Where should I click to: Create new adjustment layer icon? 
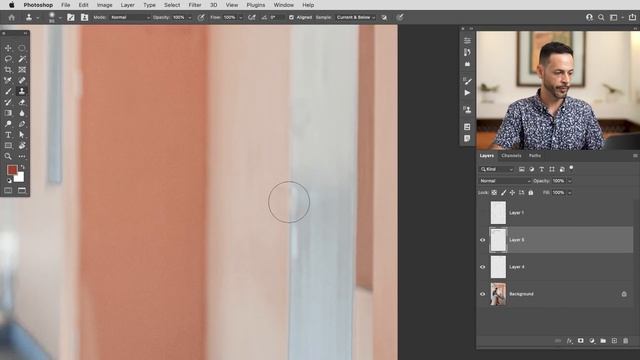(x=592, y=340)
